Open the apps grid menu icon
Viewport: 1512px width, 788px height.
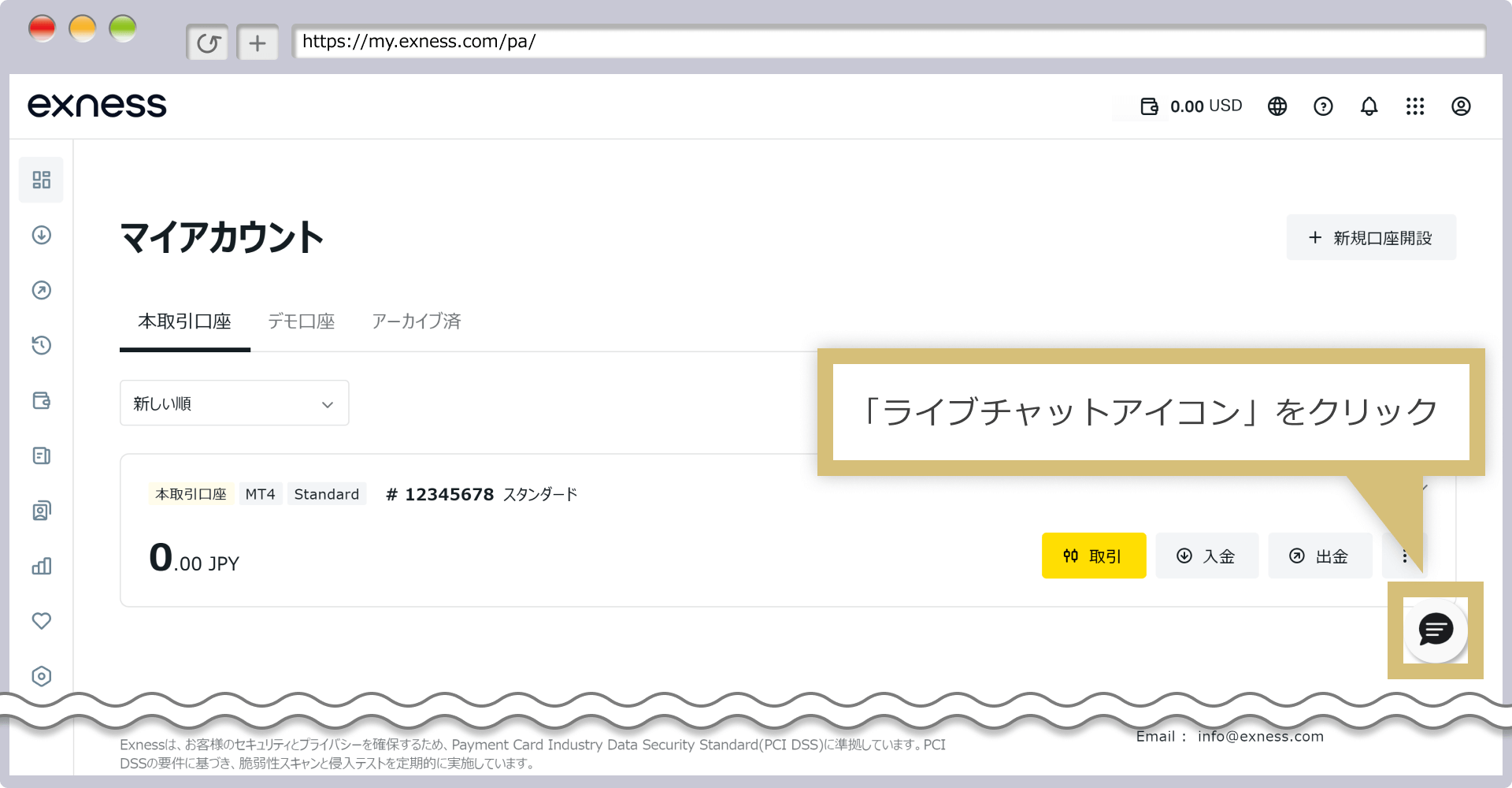tap(1415, 106)
